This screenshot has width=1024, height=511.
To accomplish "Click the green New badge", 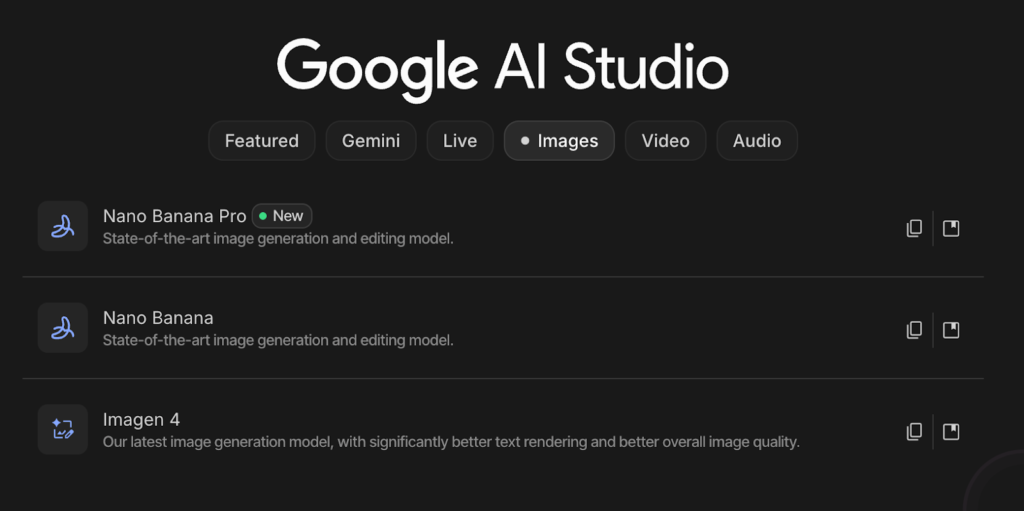I will (282, 216).
